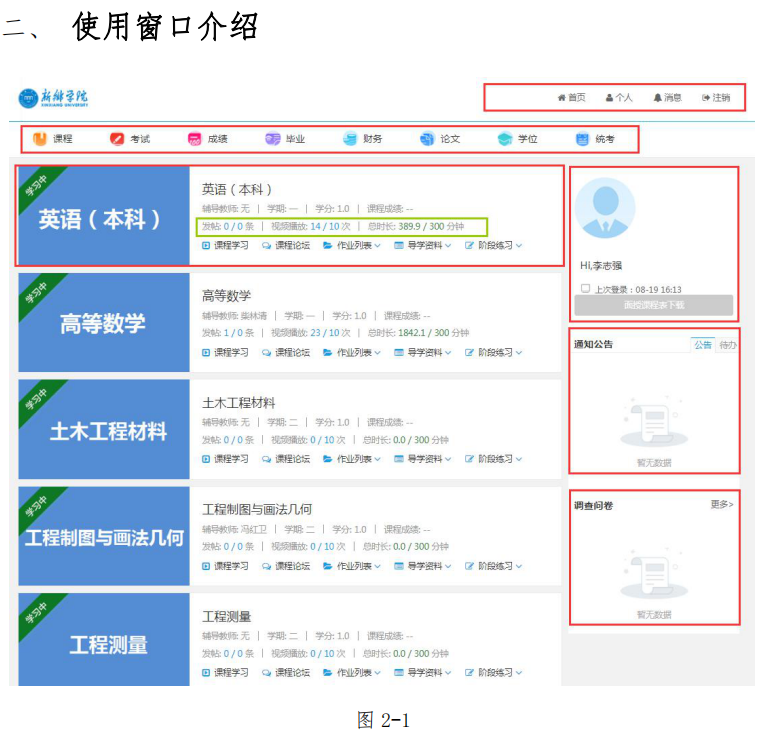Click the user avatar picture
The image size is (759, 736).
[605, 208]
